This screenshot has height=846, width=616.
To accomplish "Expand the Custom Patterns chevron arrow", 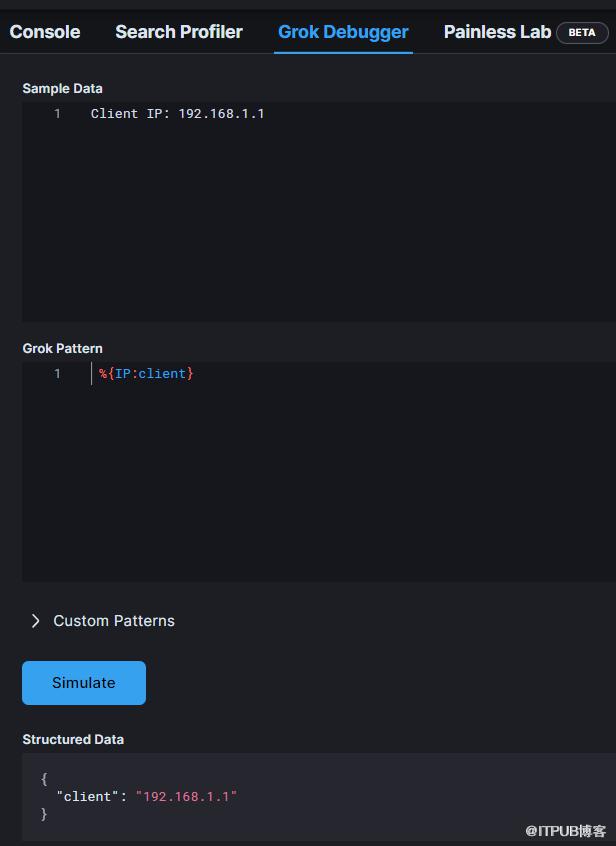I will click(x=36, y=621).
